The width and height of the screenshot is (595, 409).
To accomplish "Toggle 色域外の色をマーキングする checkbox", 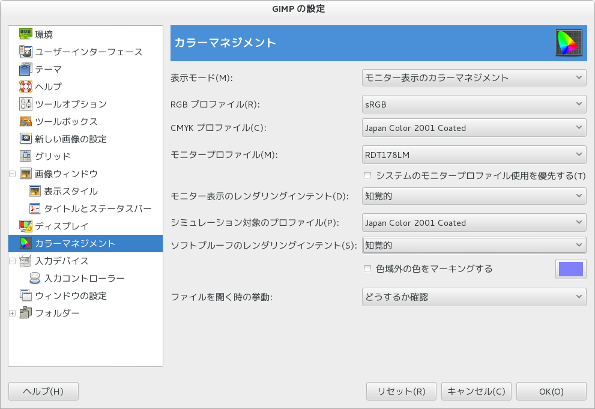I will point(367,269).
